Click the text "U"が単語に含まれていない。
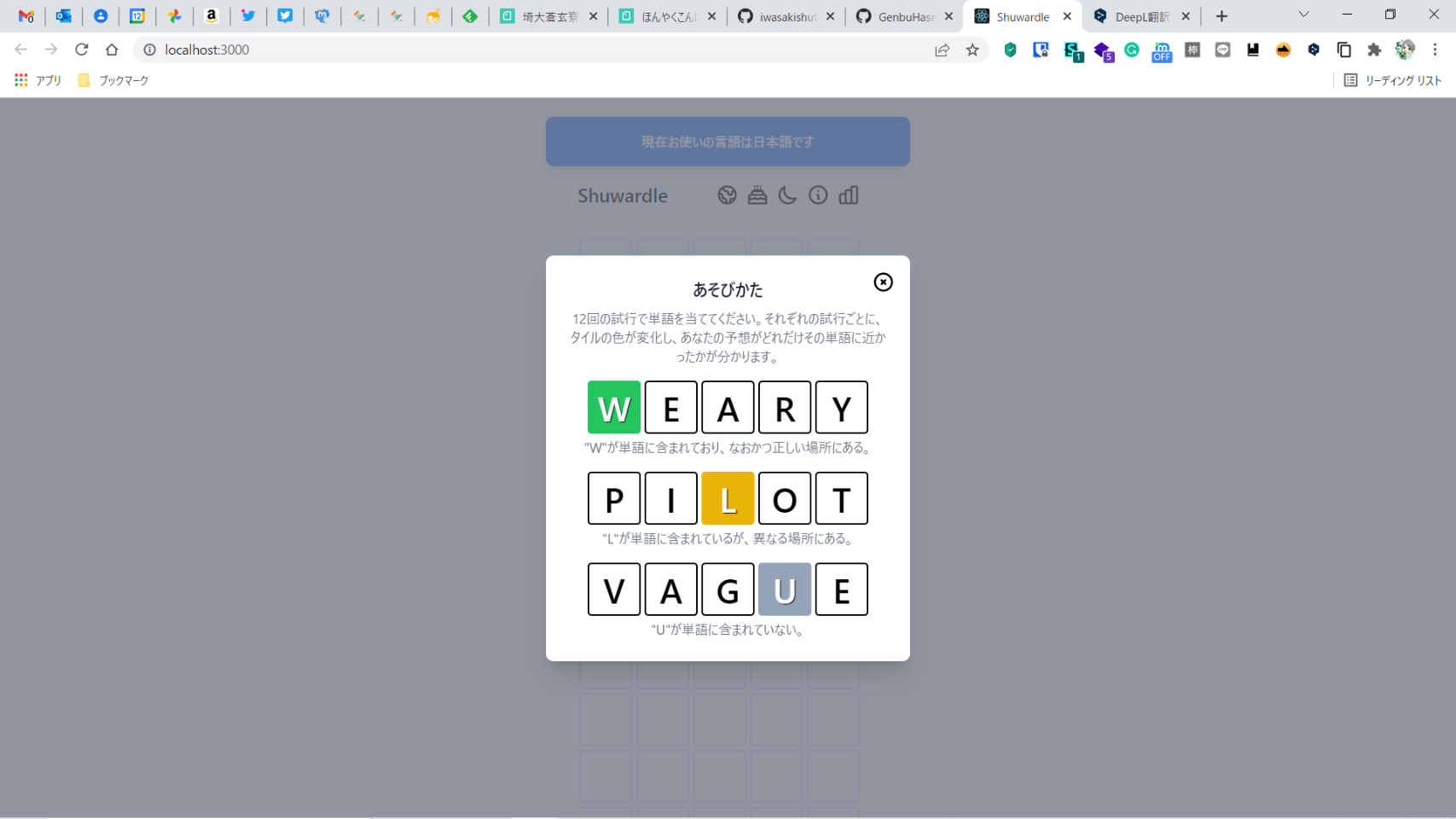1456x819 pixels. click(x=728, y=630)
